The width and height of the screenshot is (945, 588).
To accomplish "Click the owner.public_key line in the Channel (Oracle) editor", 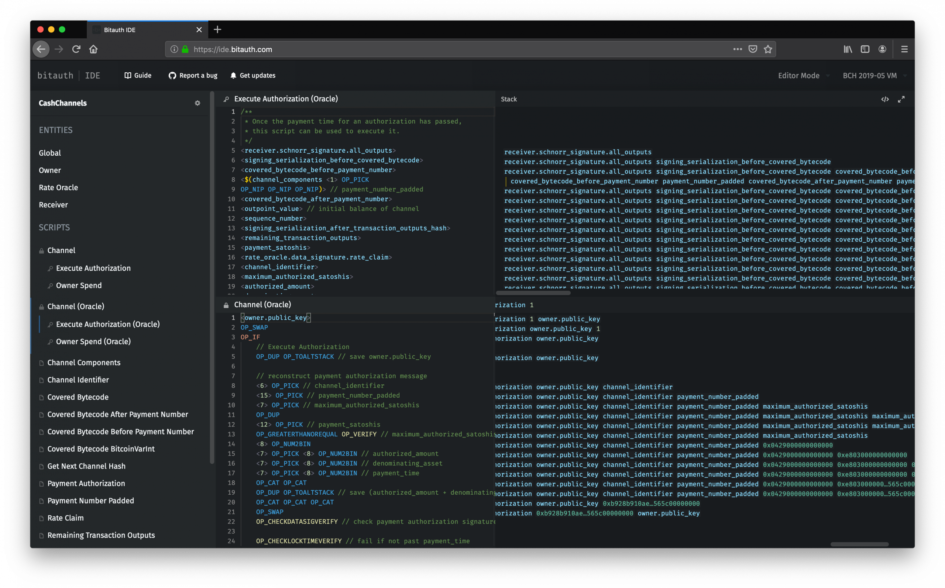I will pos(277,317).
